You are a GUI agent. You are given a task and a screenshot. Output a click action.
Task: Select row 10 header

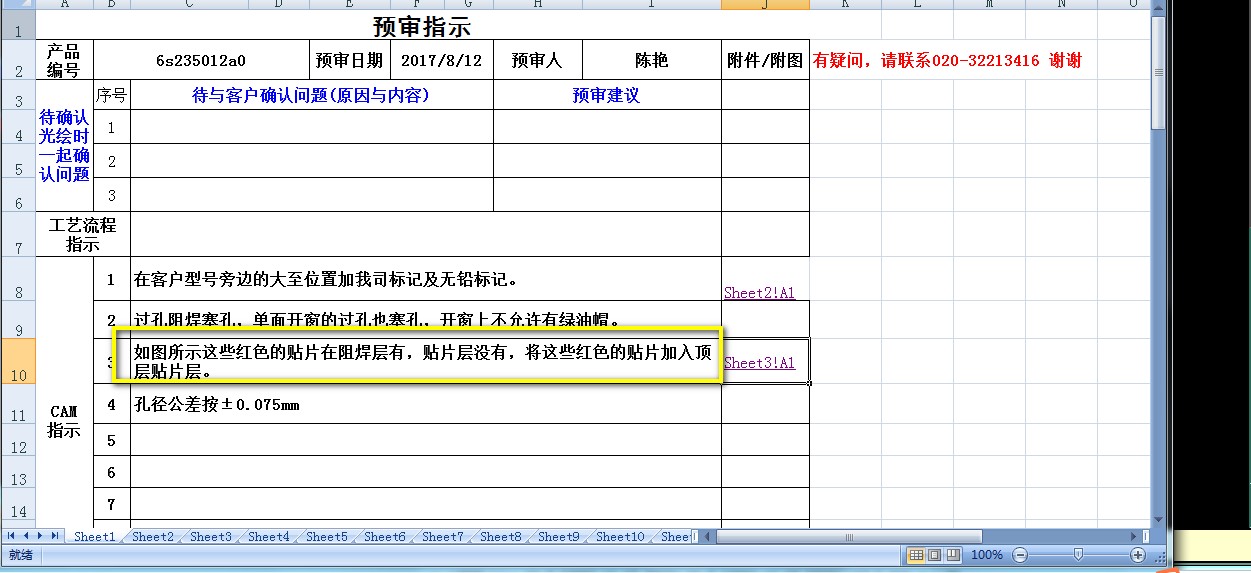point(17,361)
